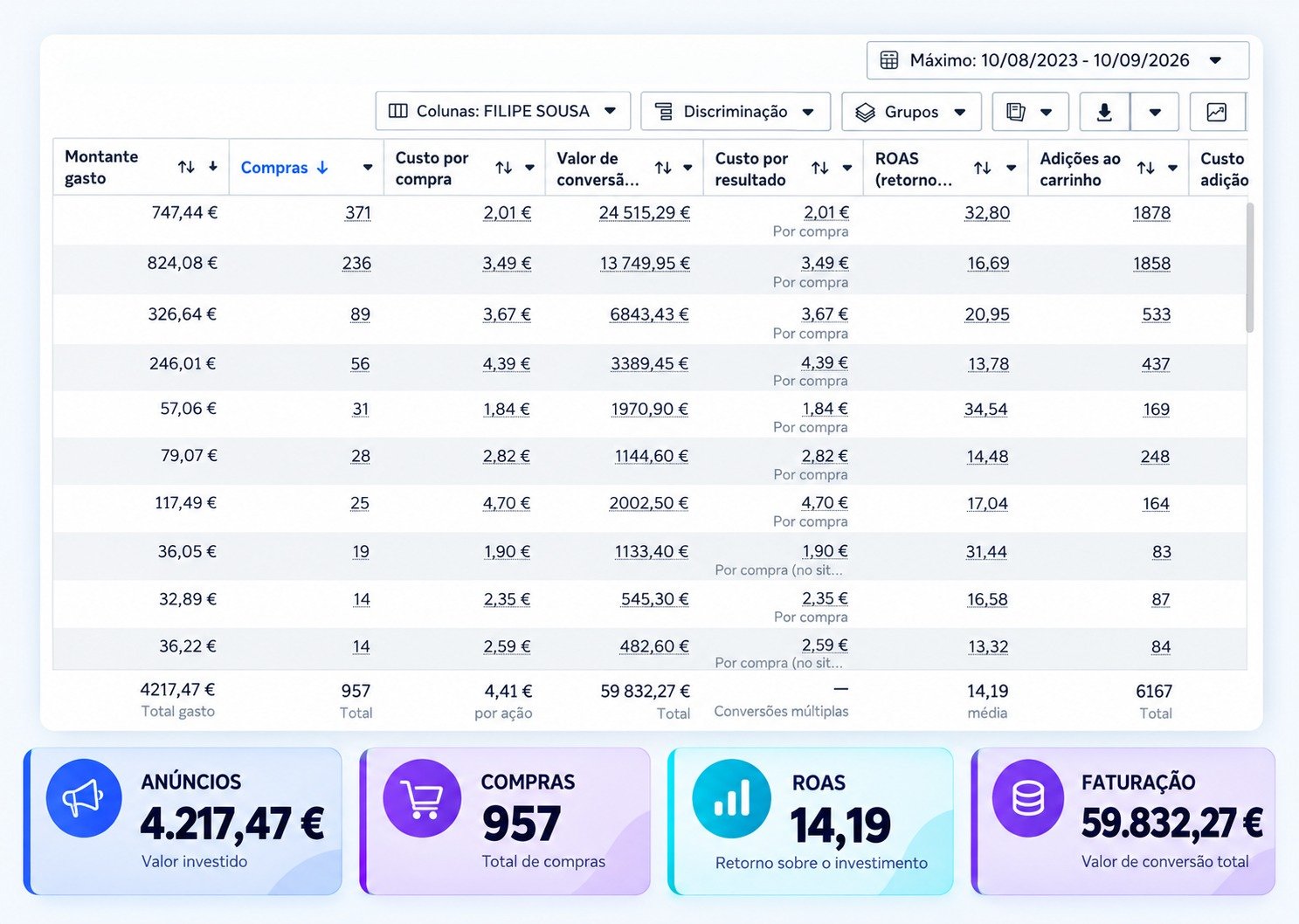Open the date range Máximo dropdown
This screenshot has height=924, width=1299.
[x=1058, y=60]
